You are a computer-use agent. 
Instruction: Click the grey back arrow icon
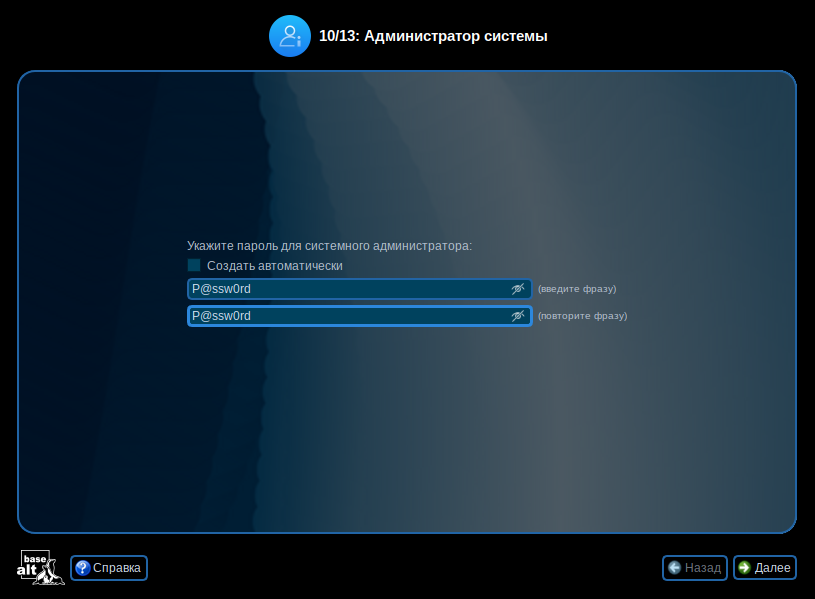[x=675, y=568]
